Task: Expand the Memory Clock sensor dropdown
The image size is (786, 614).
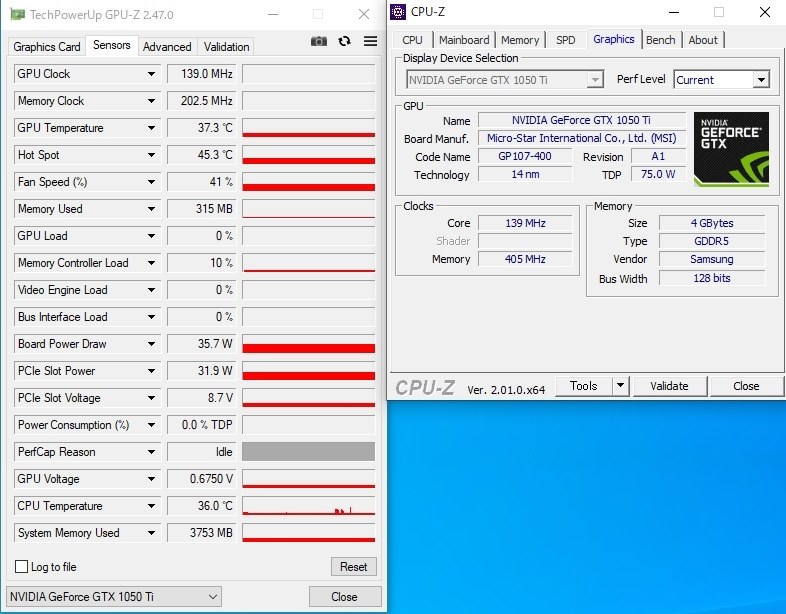Action: (x=151, y=101)
